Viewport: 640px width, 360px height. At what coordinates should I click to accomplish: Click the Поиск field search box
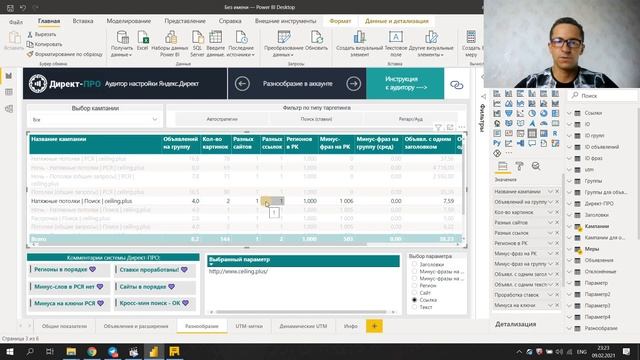(x=603, y=96)
